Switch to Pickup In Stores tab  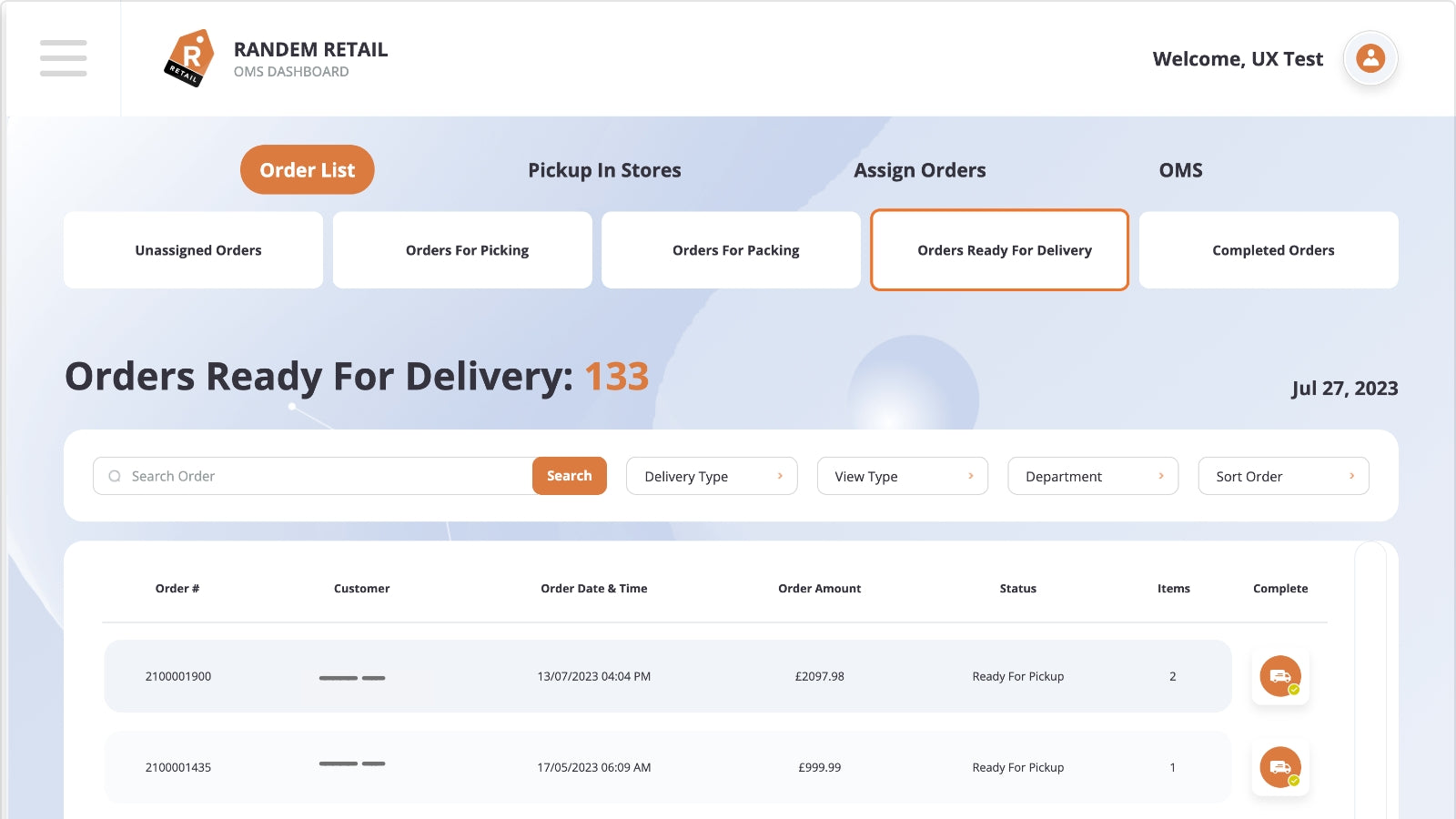[604, 170]
